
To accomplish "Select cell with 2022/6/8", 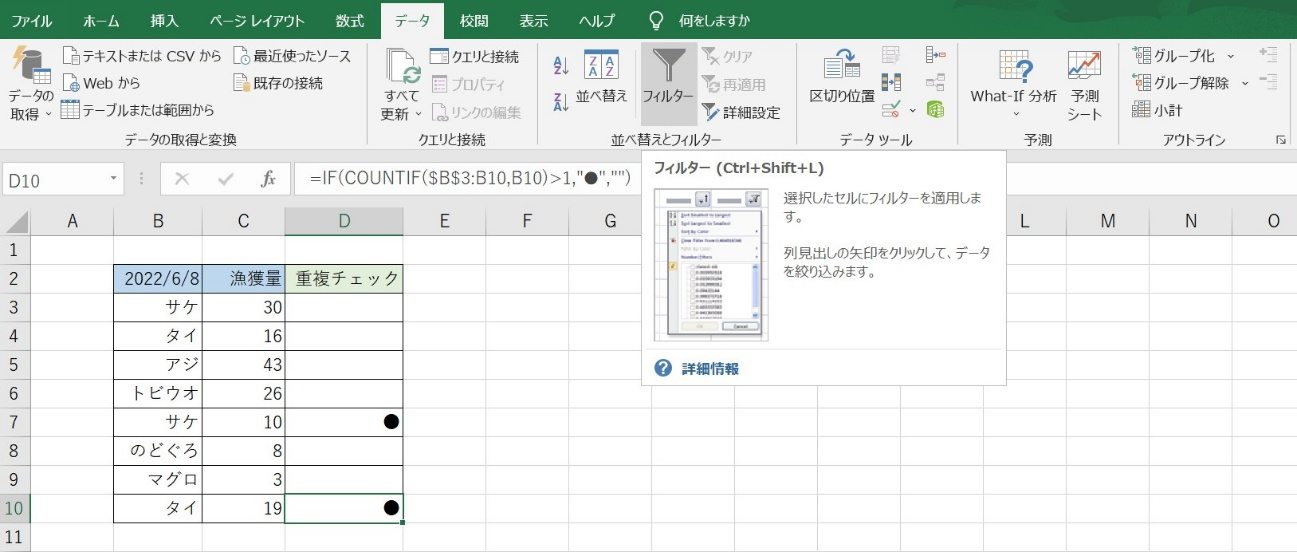I will click(158, 279).
